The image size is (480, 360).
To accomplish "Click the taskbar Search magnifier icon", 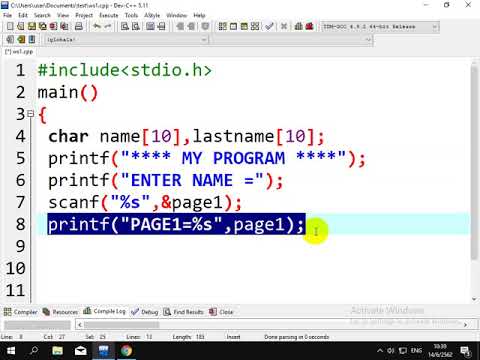I will coord(34,351).
